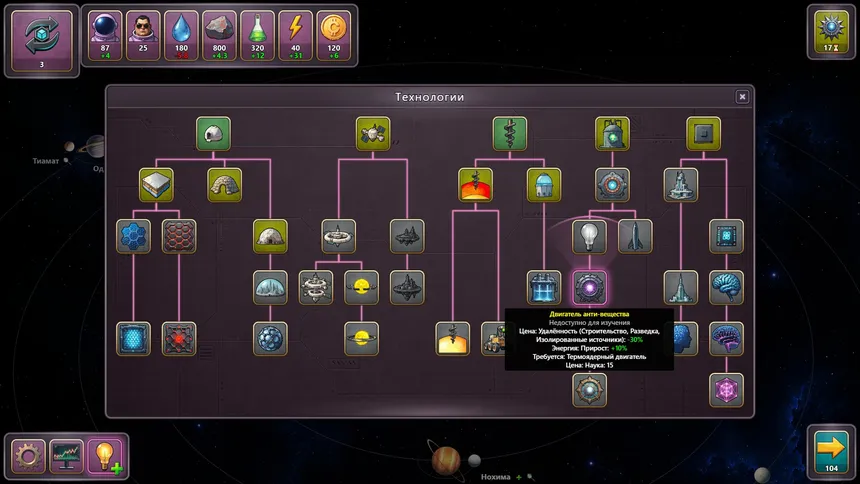The width and height of the screenshot is (860, 484).
Task: Select the purple antimatter engine technology
Action: pos(589,287)
